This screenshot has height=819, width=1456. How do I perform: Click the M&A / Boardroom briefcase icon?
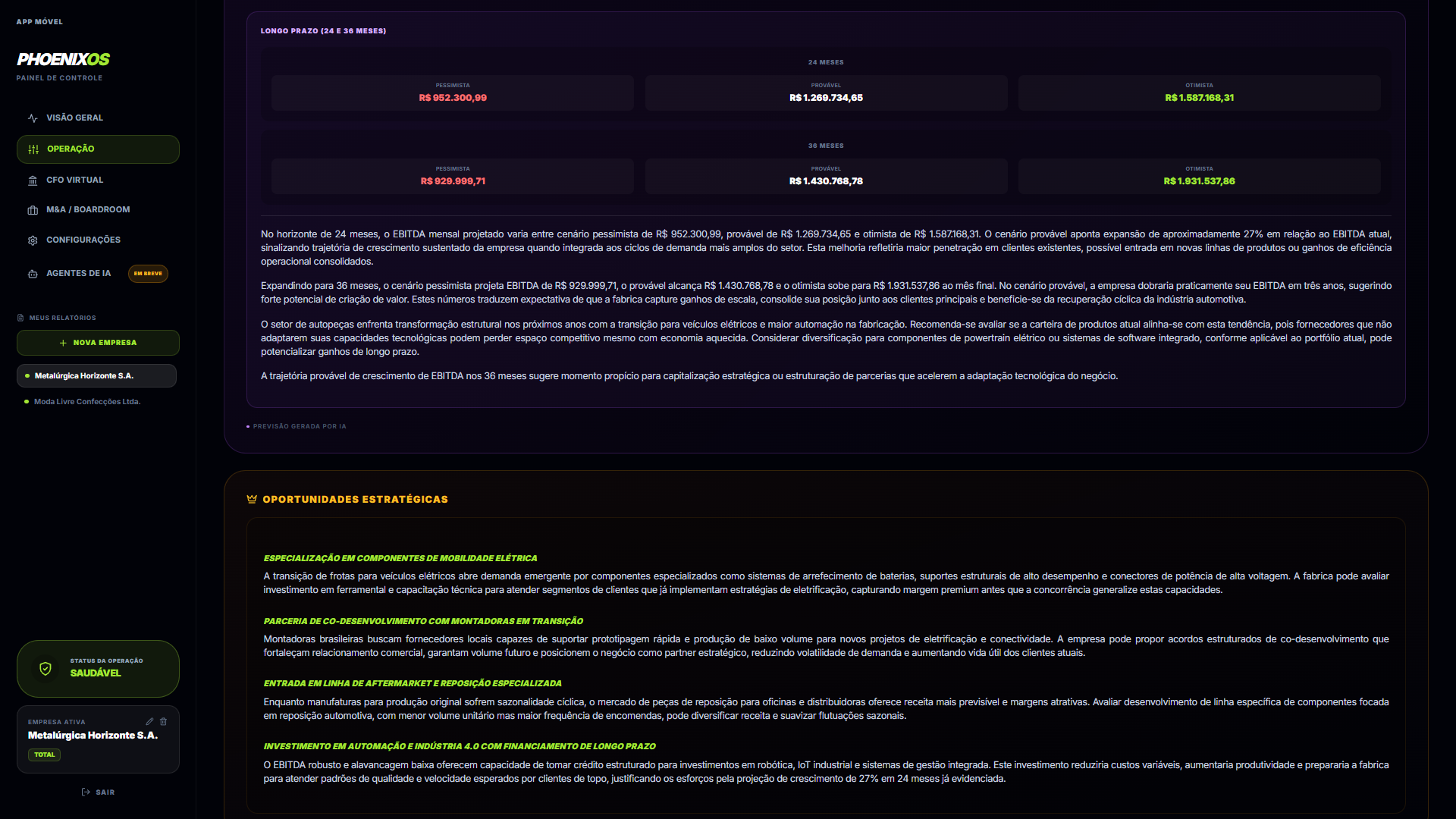click(x=33, y=210)
